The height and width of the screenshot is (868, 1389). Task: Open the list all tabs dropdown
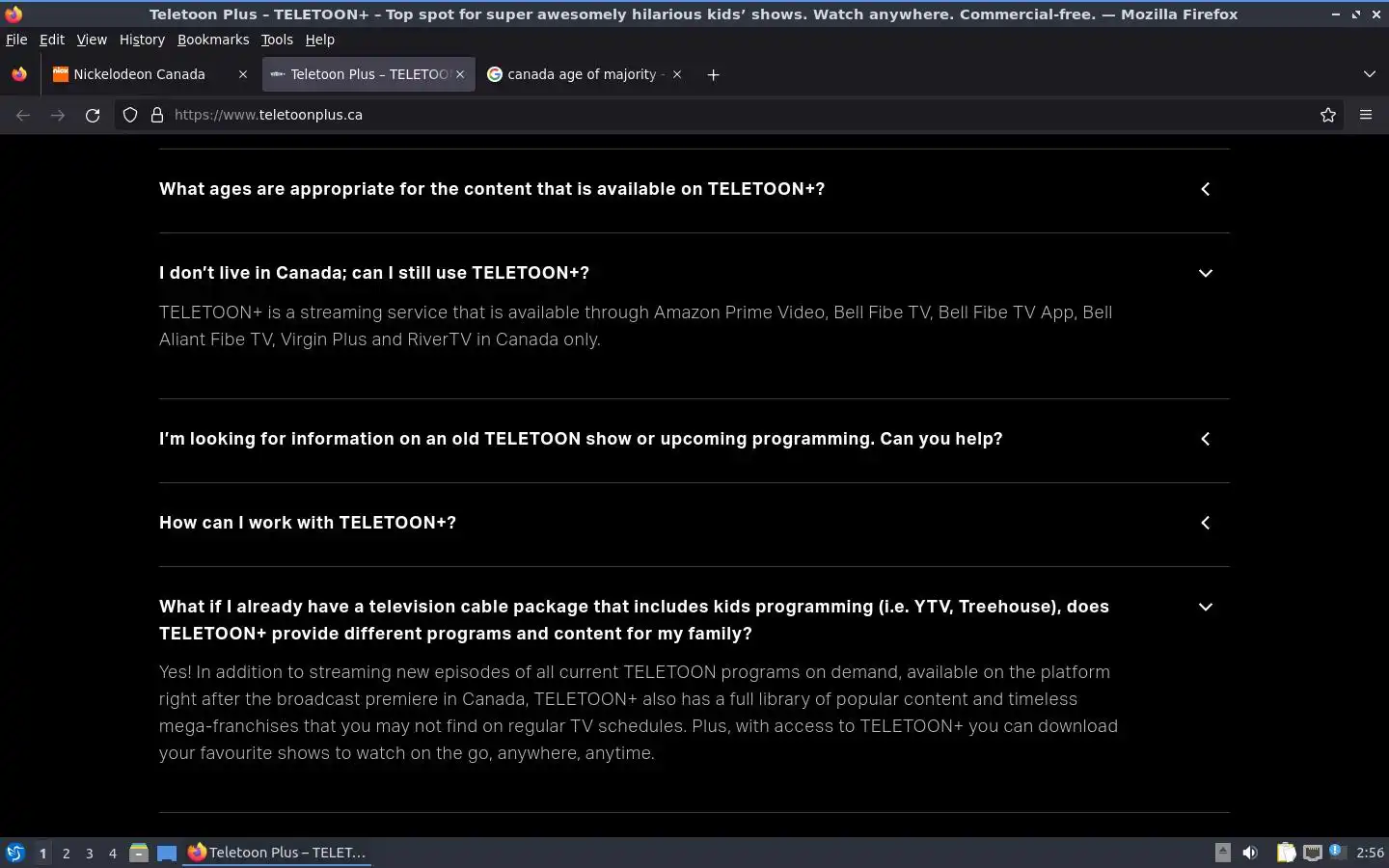[1370, 74]
